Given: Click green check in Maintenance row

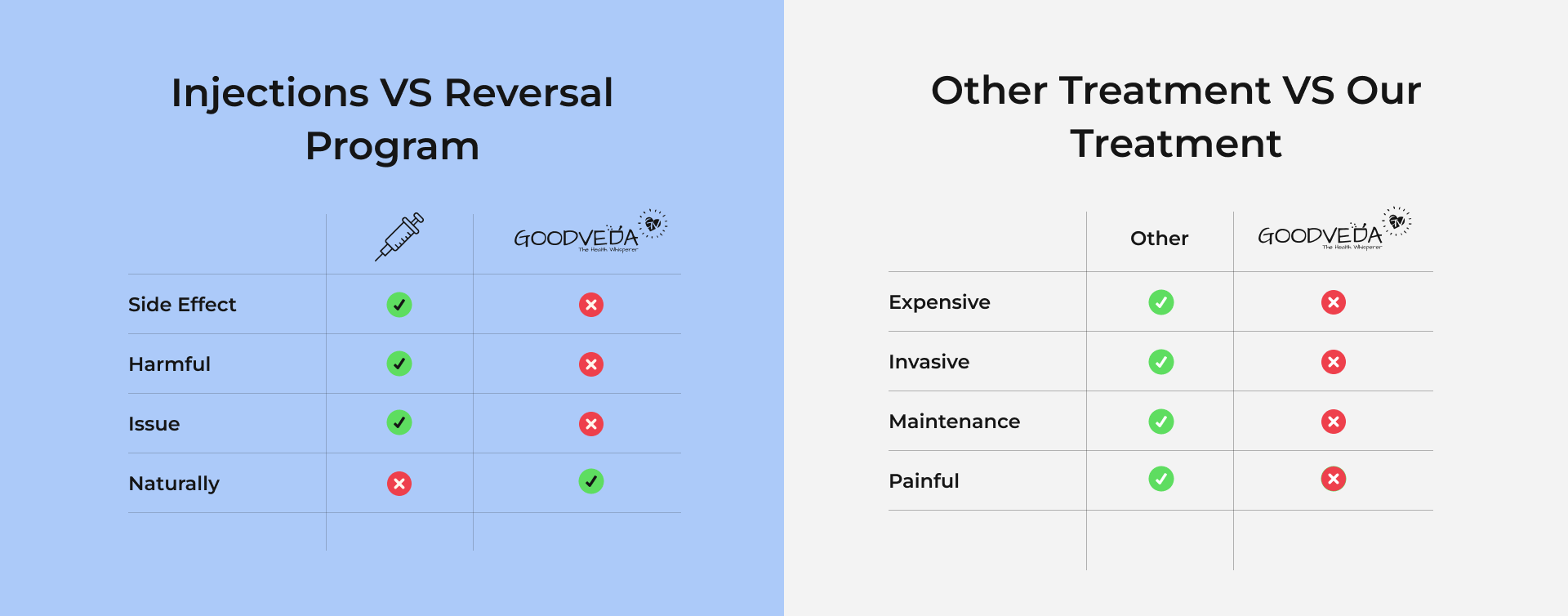Looking at the screenshot, I should pos(1161,422).
